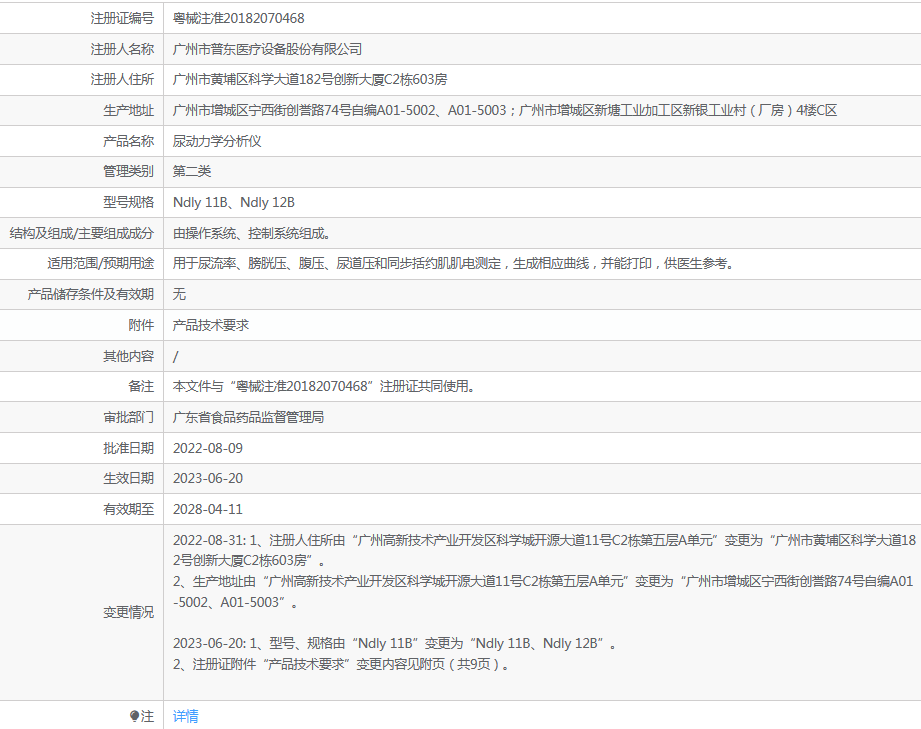Click the 管理类别 label
The height and width of the screenshot is (729, 921).
pos(129,171)
